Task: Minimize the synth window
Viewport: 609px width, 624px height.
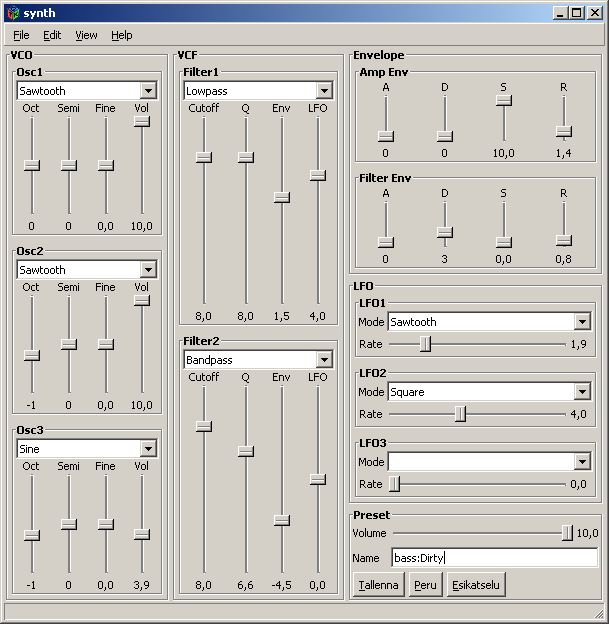Action: pyautogui.click(x=560, y=13)
